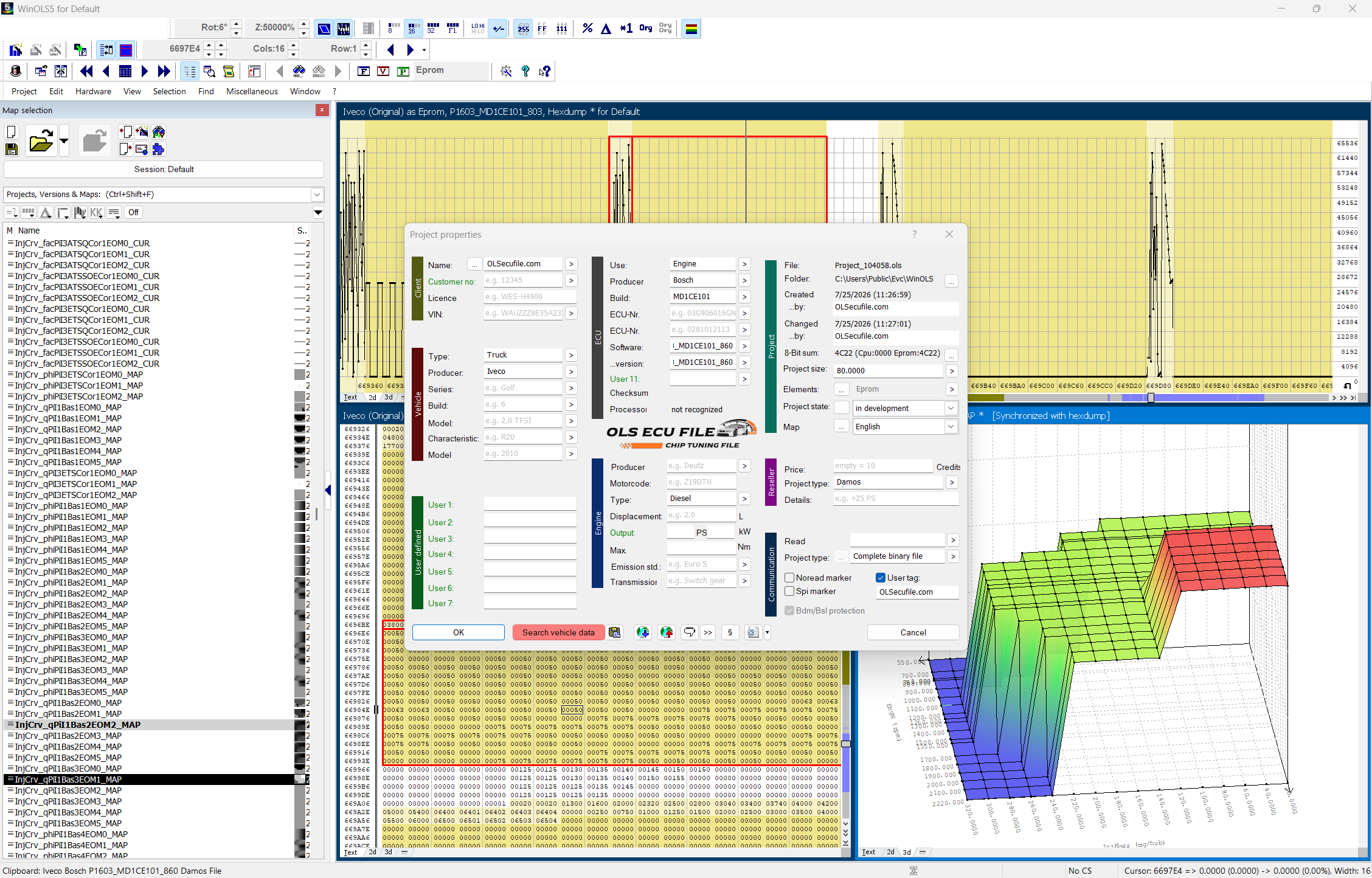Toggle the binary 111 display mode
1372x878 pixels.
562,28
